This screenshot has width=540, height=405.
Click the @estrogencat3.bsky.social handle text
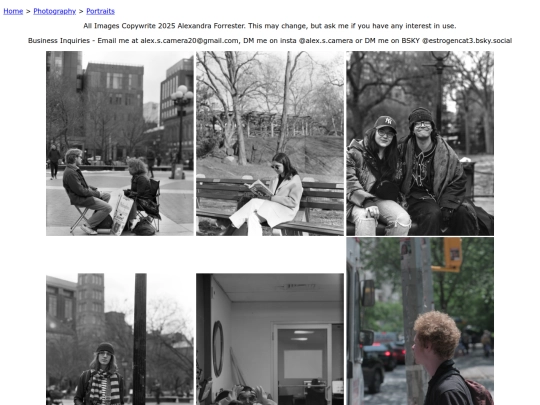[467, 41]
